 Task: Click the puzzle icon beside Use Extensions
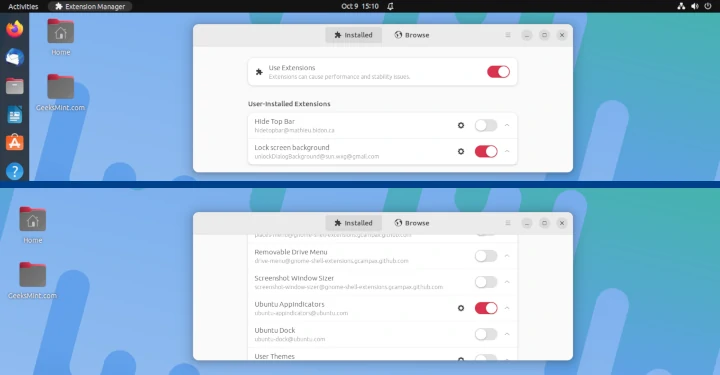pyautogui.click(x=259, y=72)
